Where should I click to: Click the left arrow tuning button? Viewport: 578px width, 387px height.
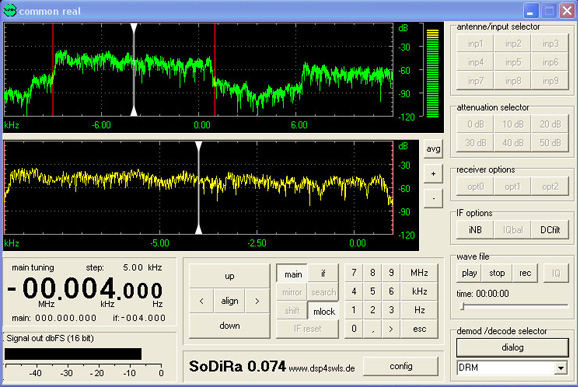coord(201,301)
